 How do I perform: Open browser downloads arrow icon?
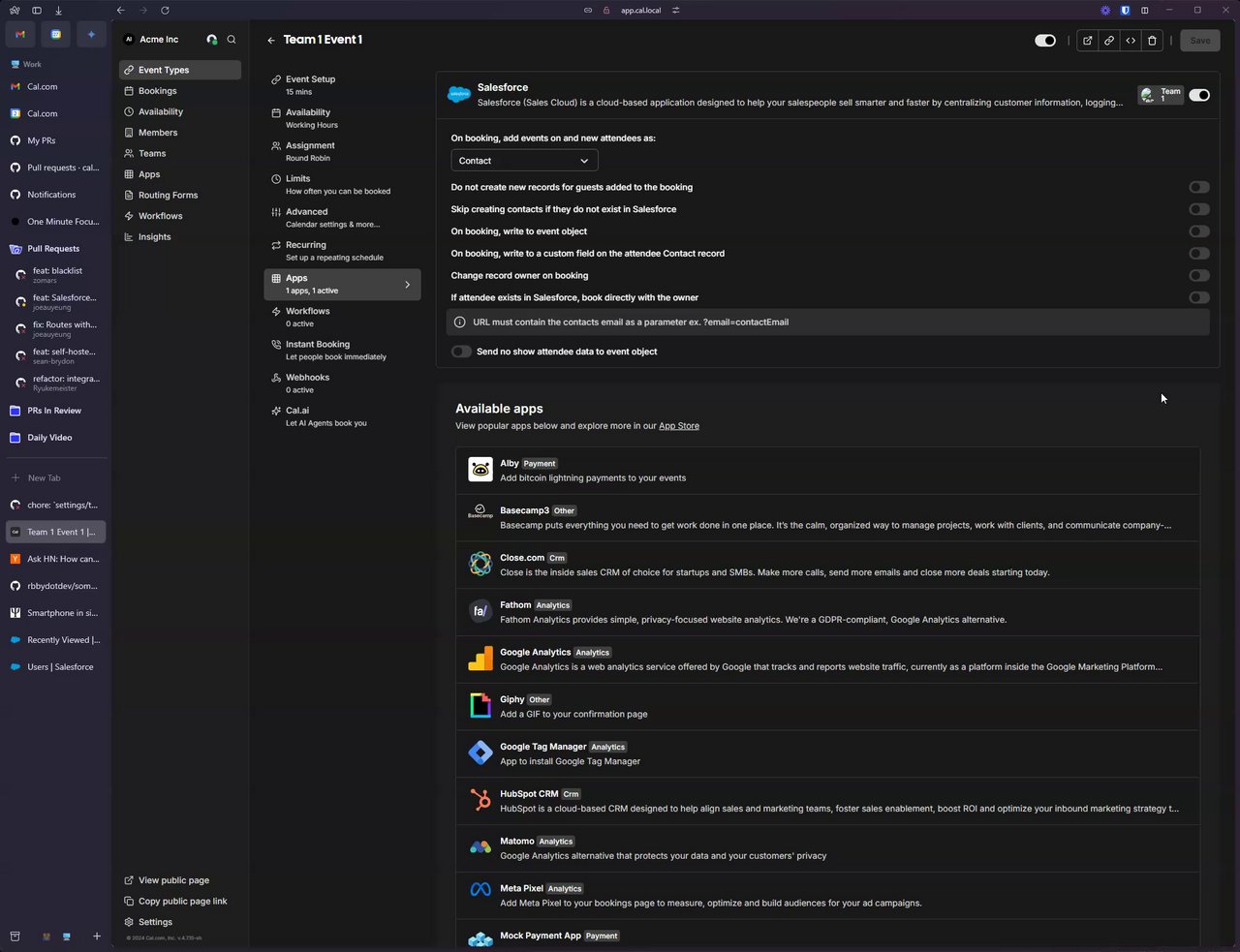58,10
